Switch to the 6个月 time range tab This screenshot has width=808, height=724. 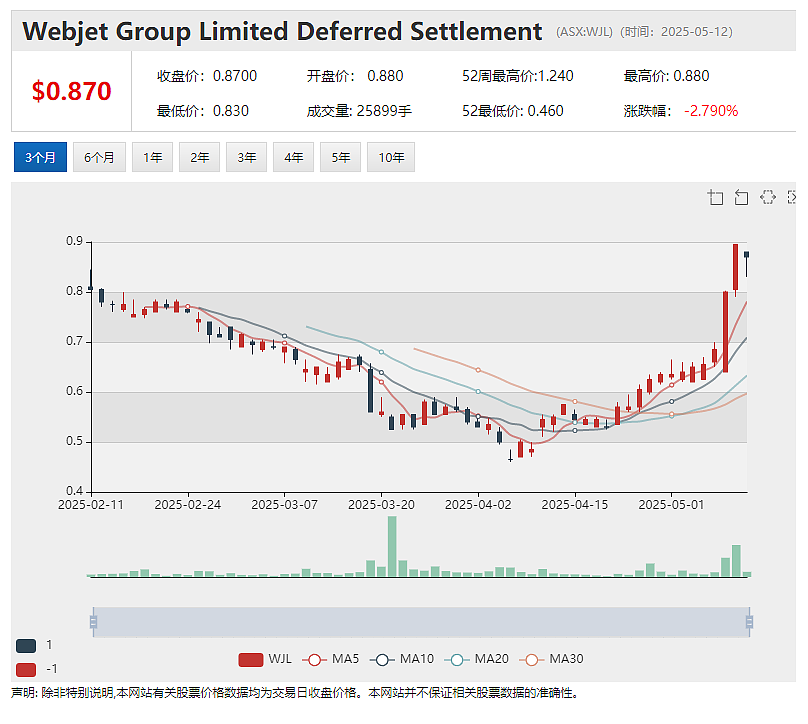pos(99,157)
